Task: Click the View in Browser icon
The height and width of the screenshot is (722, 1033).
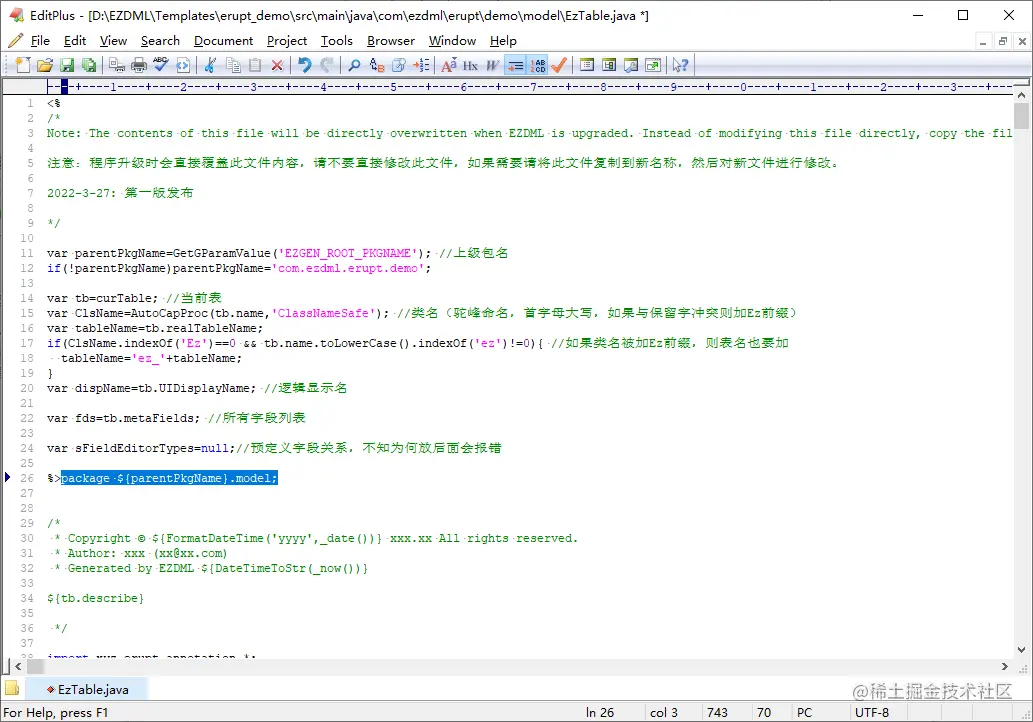Action: click(183, 65)
